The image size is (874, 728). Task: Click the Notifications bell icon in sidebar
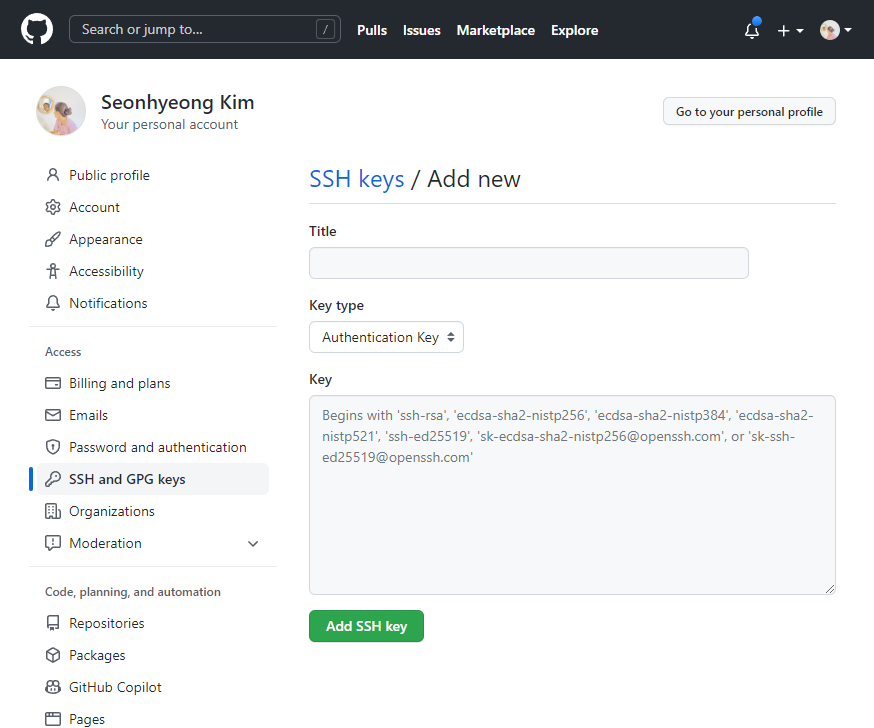(x=53, y=303)
